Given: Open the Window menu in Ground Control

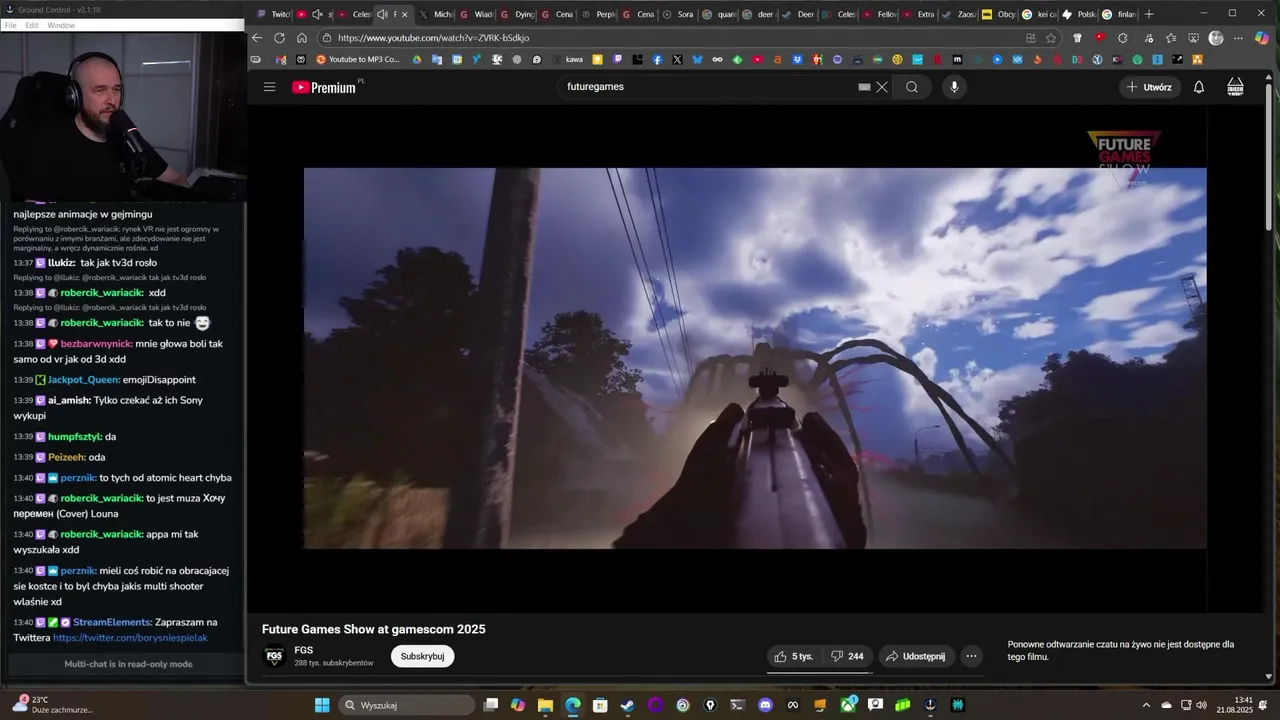Looking at the screenshot, I should 61,25.
